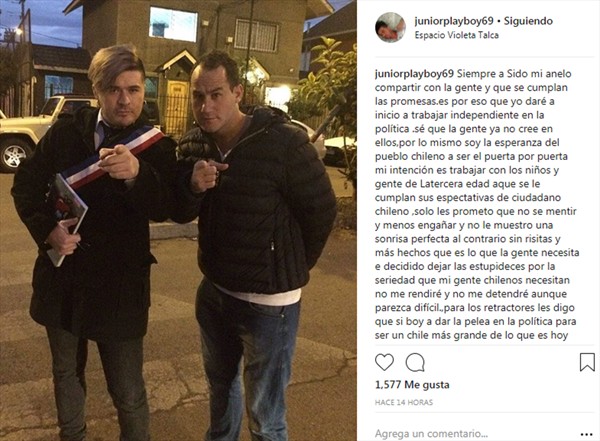
Task: View the 1,577 Me gusta likes list
Action: (x=412, y=384)
